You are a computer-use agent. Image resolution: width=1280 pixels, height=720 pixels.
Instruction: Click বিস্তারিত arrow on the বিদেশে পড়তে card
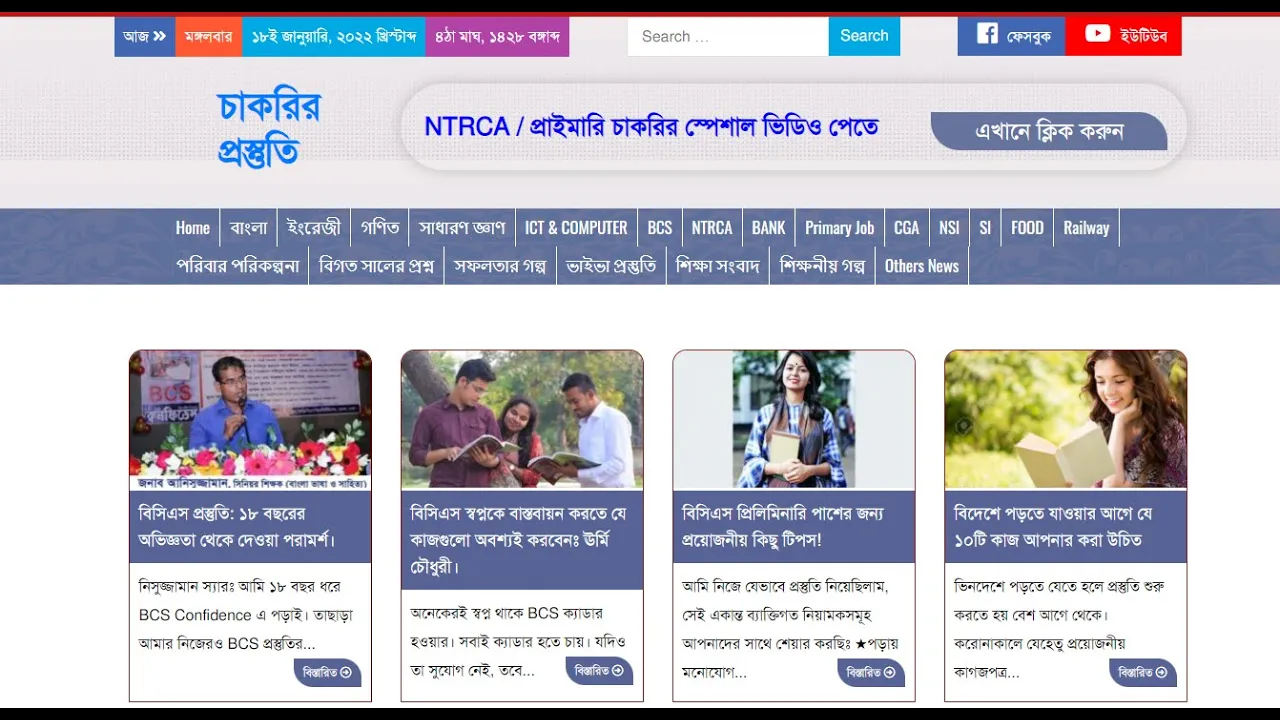point(1143,672)
